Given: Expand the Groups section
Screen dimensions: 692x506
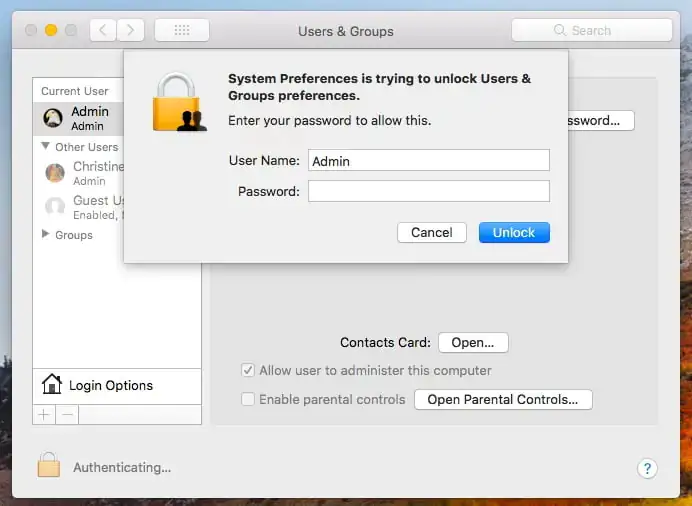Looking at the screenshot, I should tap(45, 234).
